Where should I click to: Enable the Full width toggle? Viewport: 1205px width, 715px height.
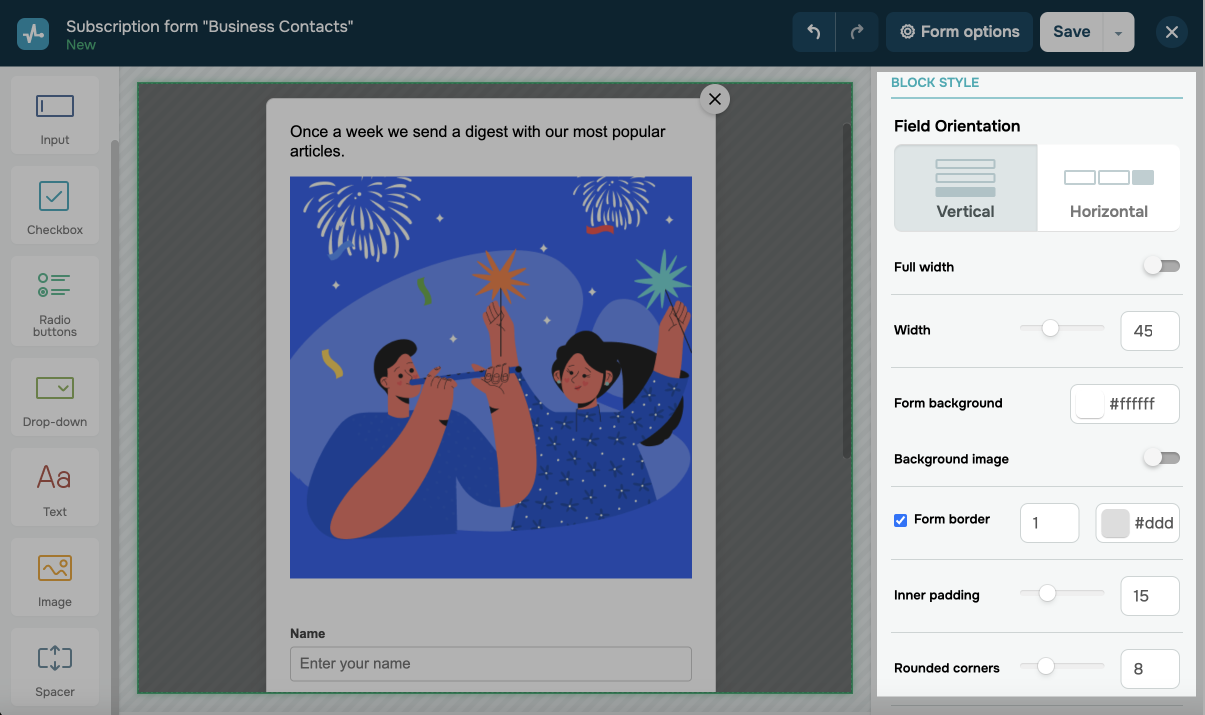[x=1162, y=266]
